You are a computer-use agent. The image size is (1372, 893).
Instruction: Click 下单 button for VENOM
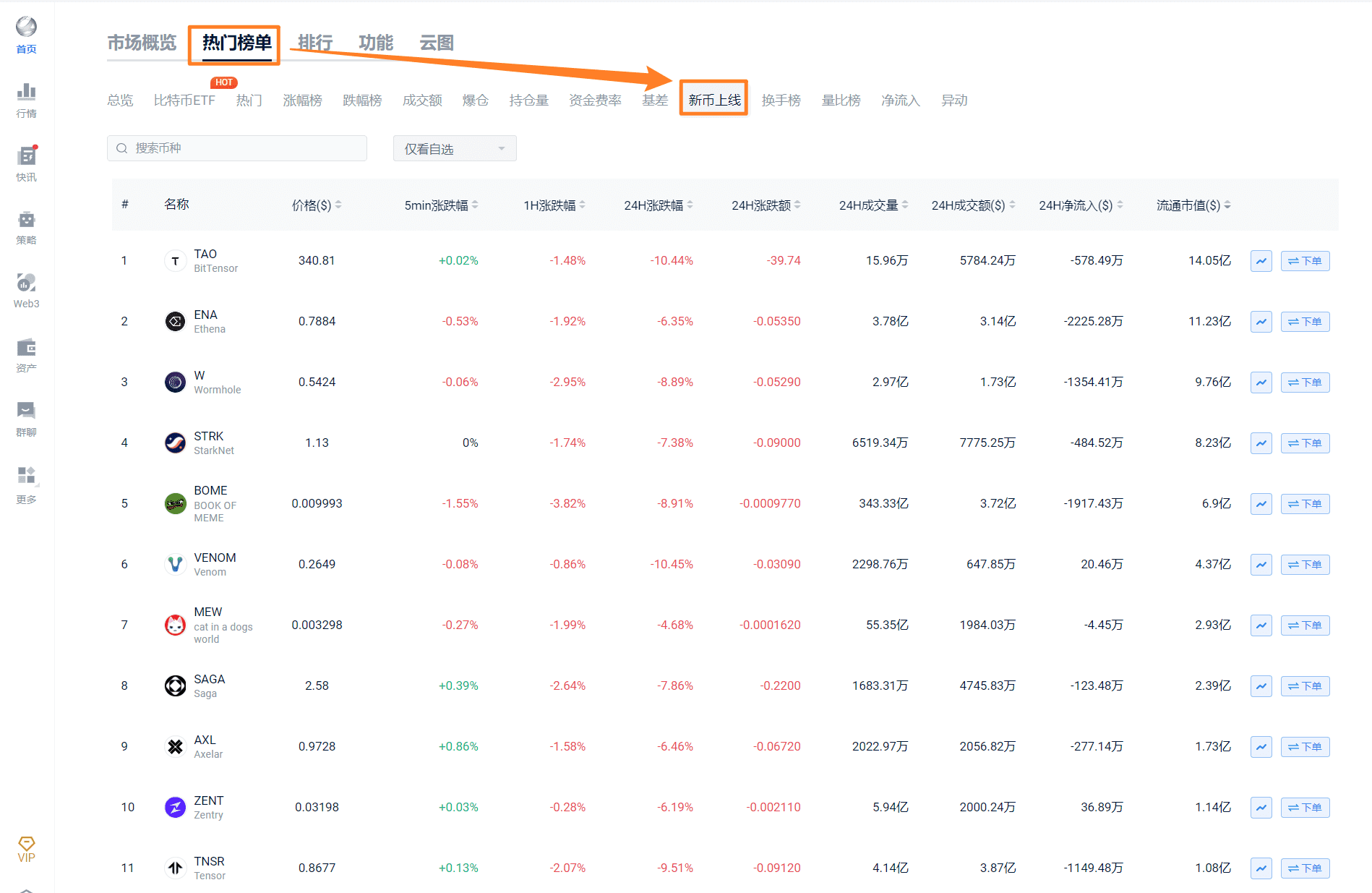pyautogui.click(x=1305, y=565)
